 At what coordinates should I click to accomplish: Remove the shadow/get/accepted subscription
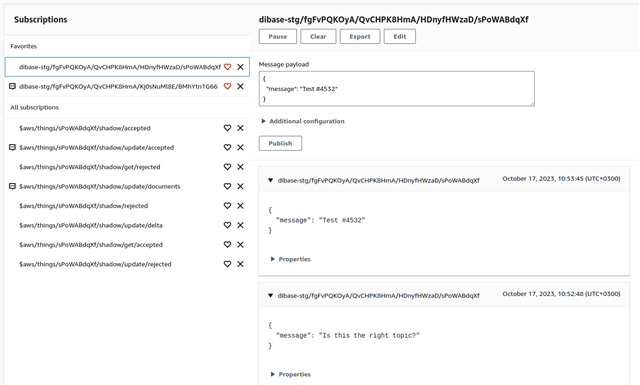240,245
